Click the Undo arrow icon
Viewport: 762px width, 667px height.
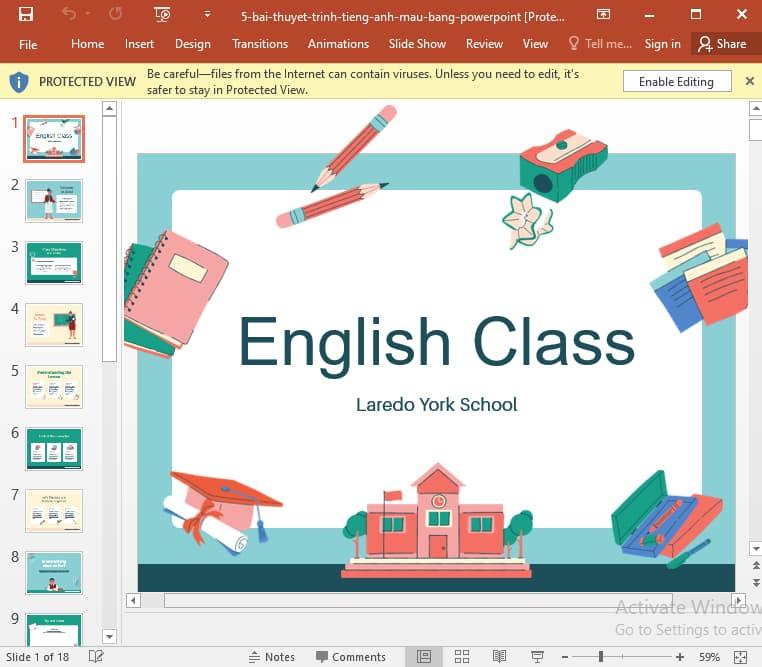coord(69,14)
